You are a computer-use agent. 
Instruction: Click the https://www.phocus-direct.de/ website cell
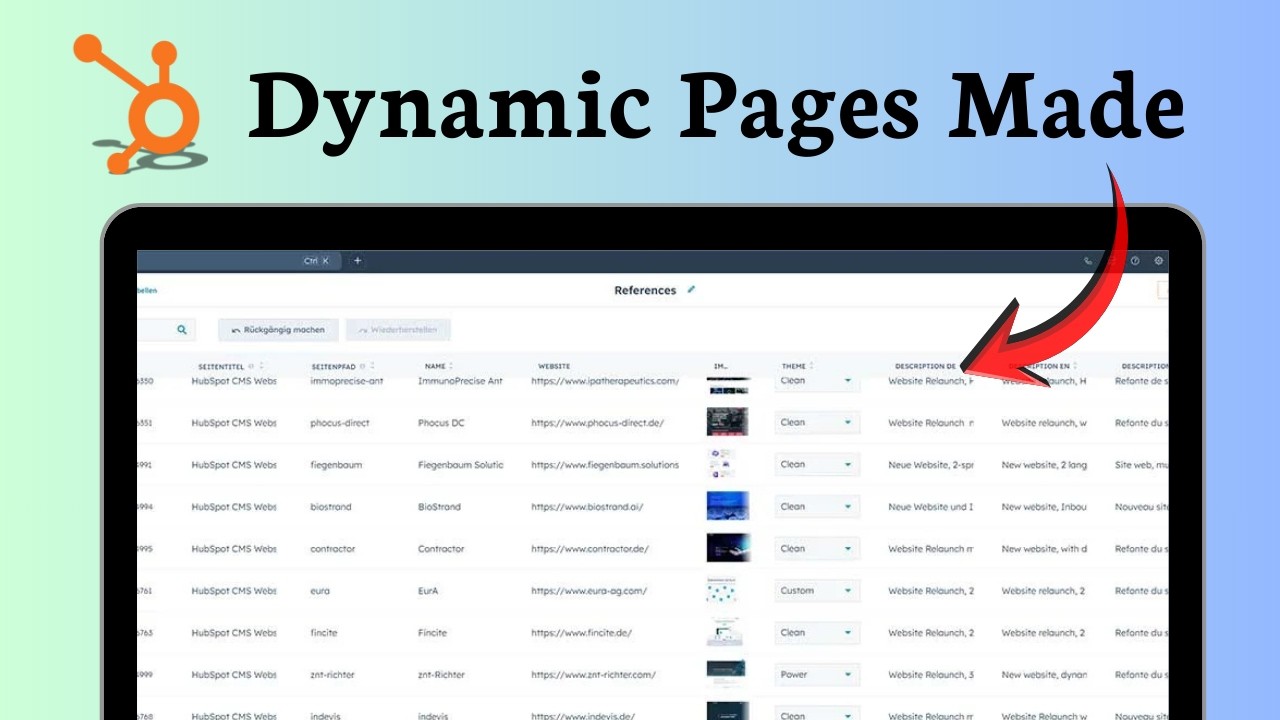coord(597,423)
